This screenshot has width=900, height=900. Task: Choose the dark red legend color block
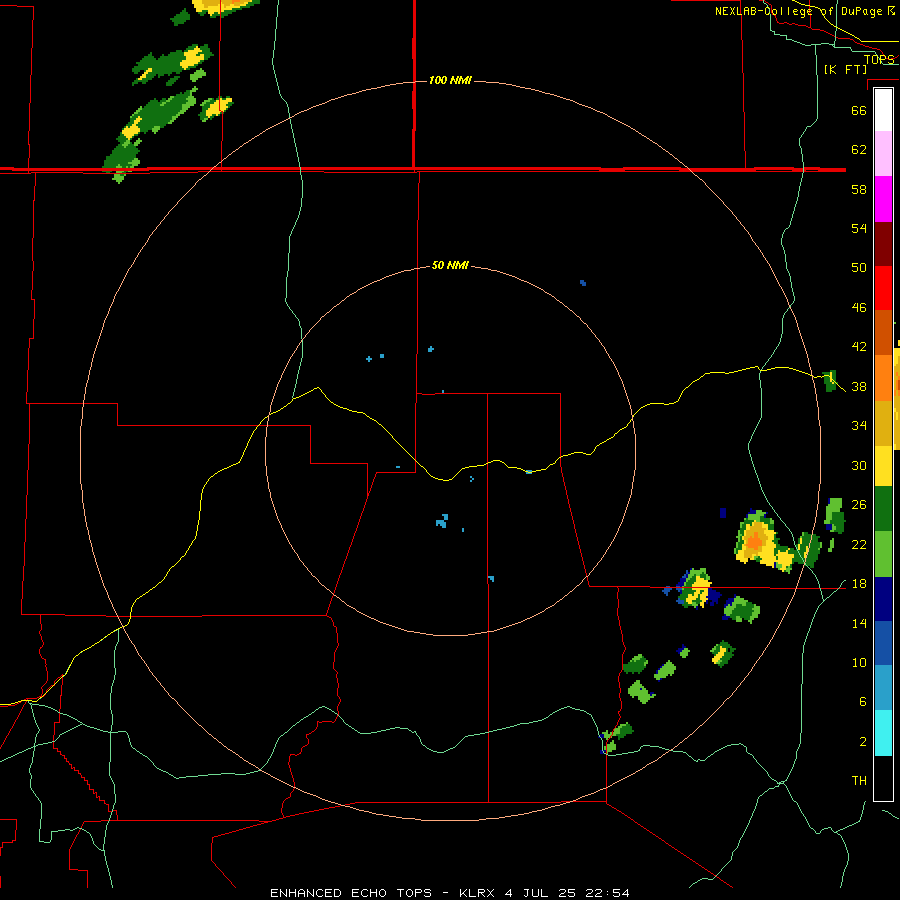[x=883, y=244]
